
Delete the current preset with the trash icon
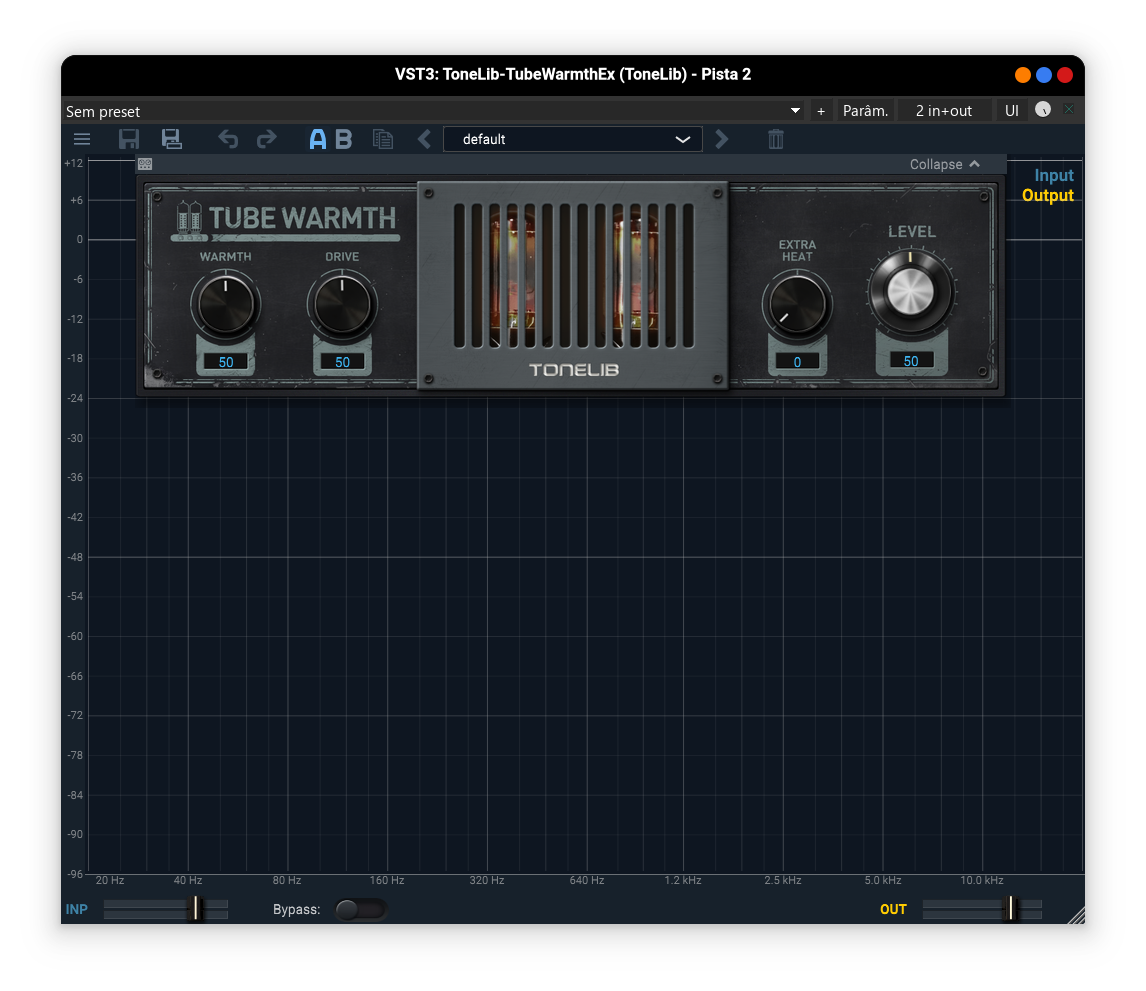click(775, 139)
